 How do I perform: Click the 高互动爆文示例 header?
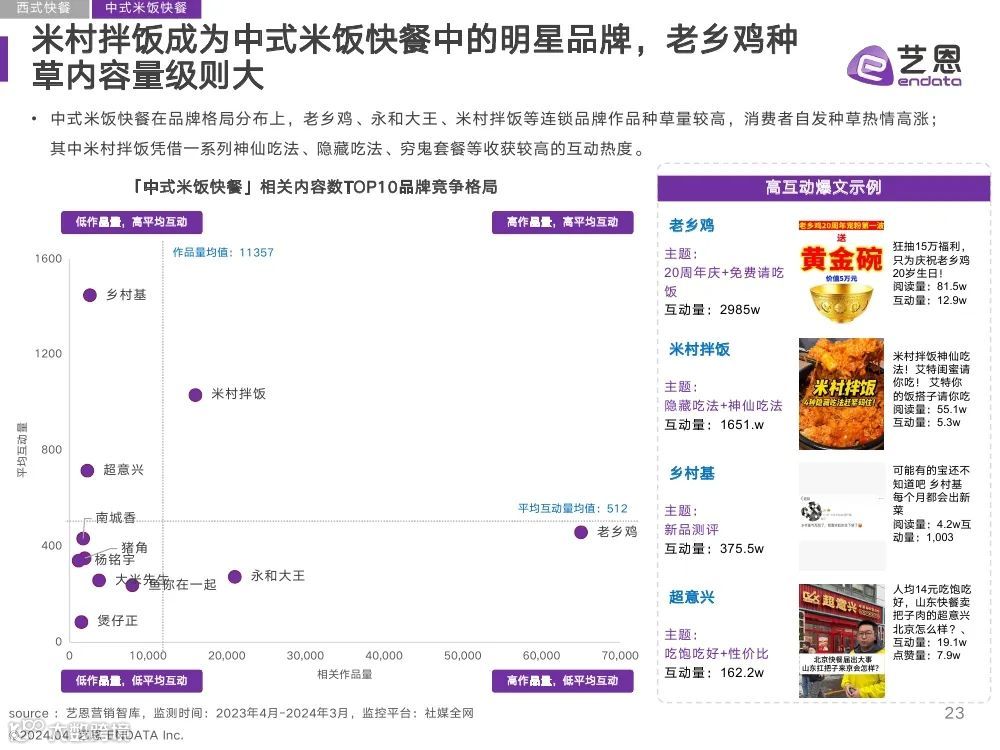[823, 188]
